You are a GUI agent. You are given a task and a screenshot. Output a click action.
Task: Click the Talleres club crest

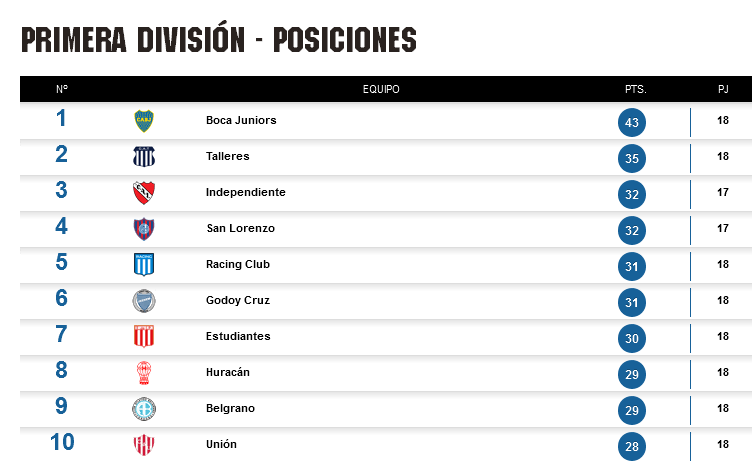tap(144, 157)
